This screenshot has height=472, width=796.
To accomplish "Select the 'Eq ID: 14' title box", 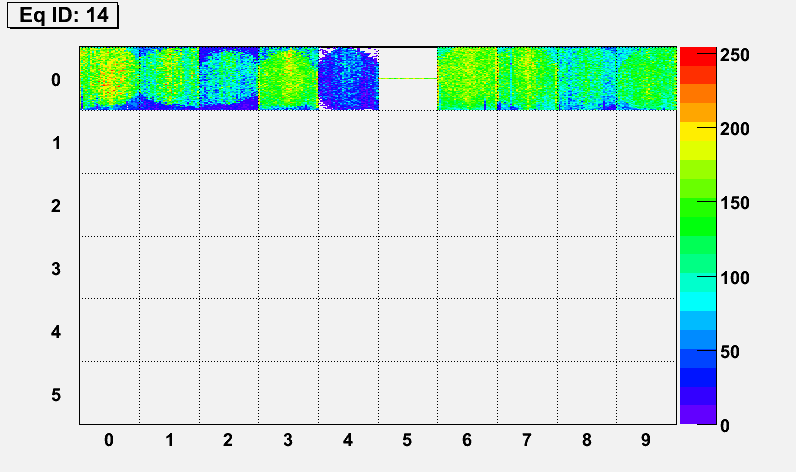I will 63,15.
